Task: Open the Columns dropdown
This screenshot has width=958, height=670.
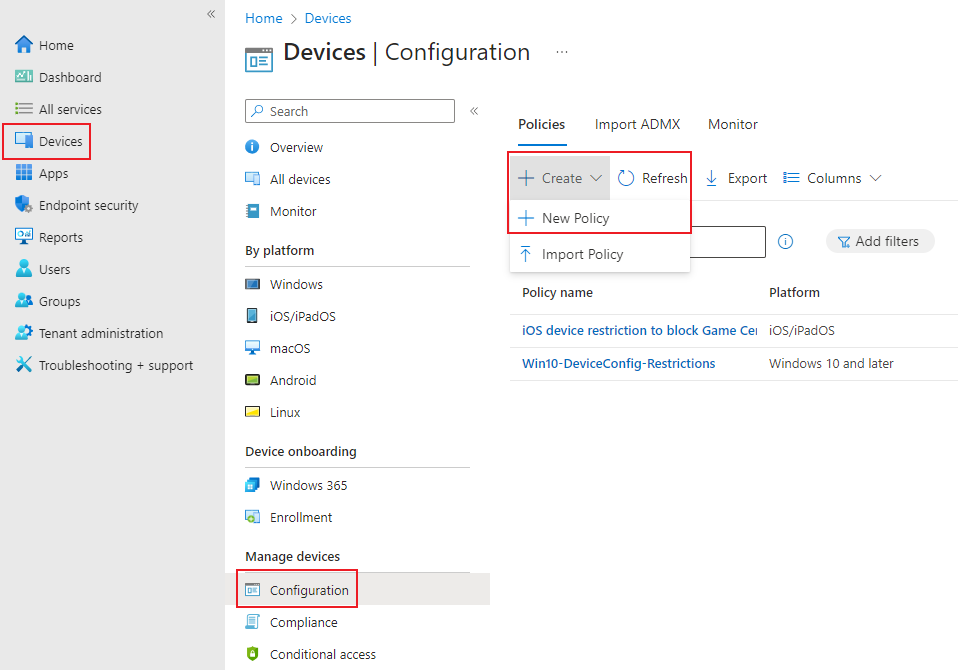Action: click(832, 178)
